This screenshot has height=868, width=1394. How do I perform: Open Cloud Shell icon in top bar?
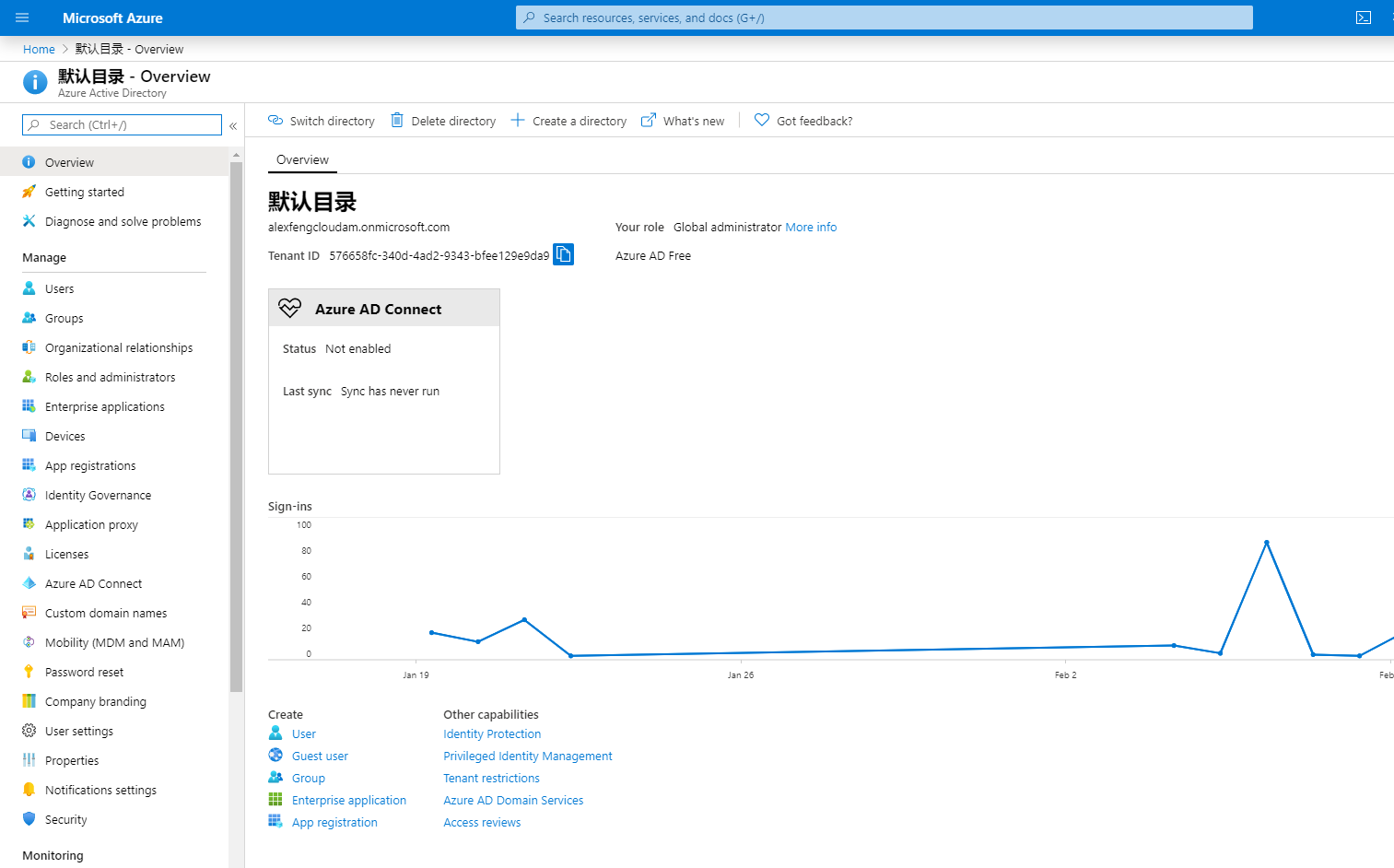(1364, 18)
